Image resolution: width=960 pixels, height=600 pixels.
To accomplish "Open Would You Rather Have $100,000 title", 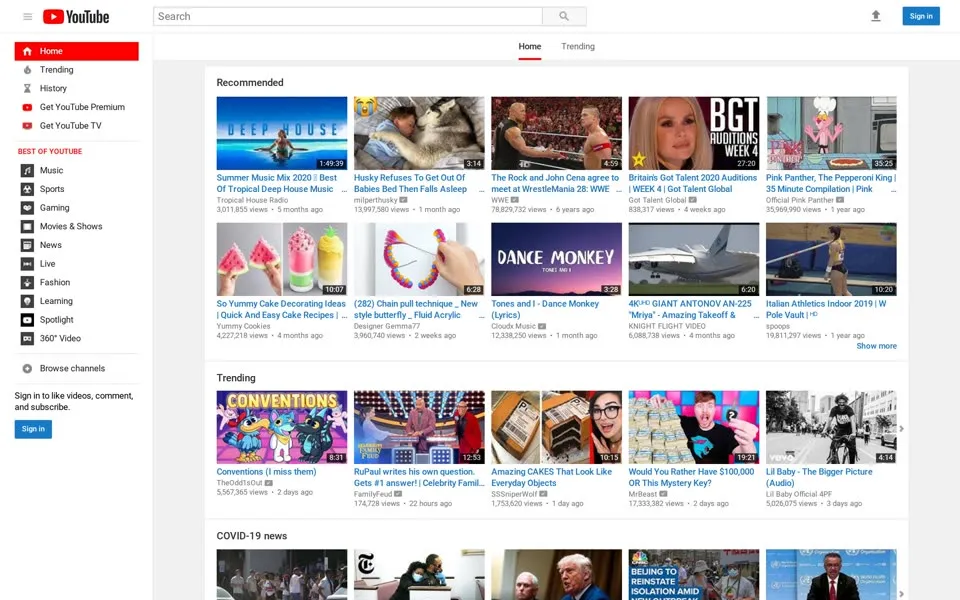I will [x=691, y=478].
